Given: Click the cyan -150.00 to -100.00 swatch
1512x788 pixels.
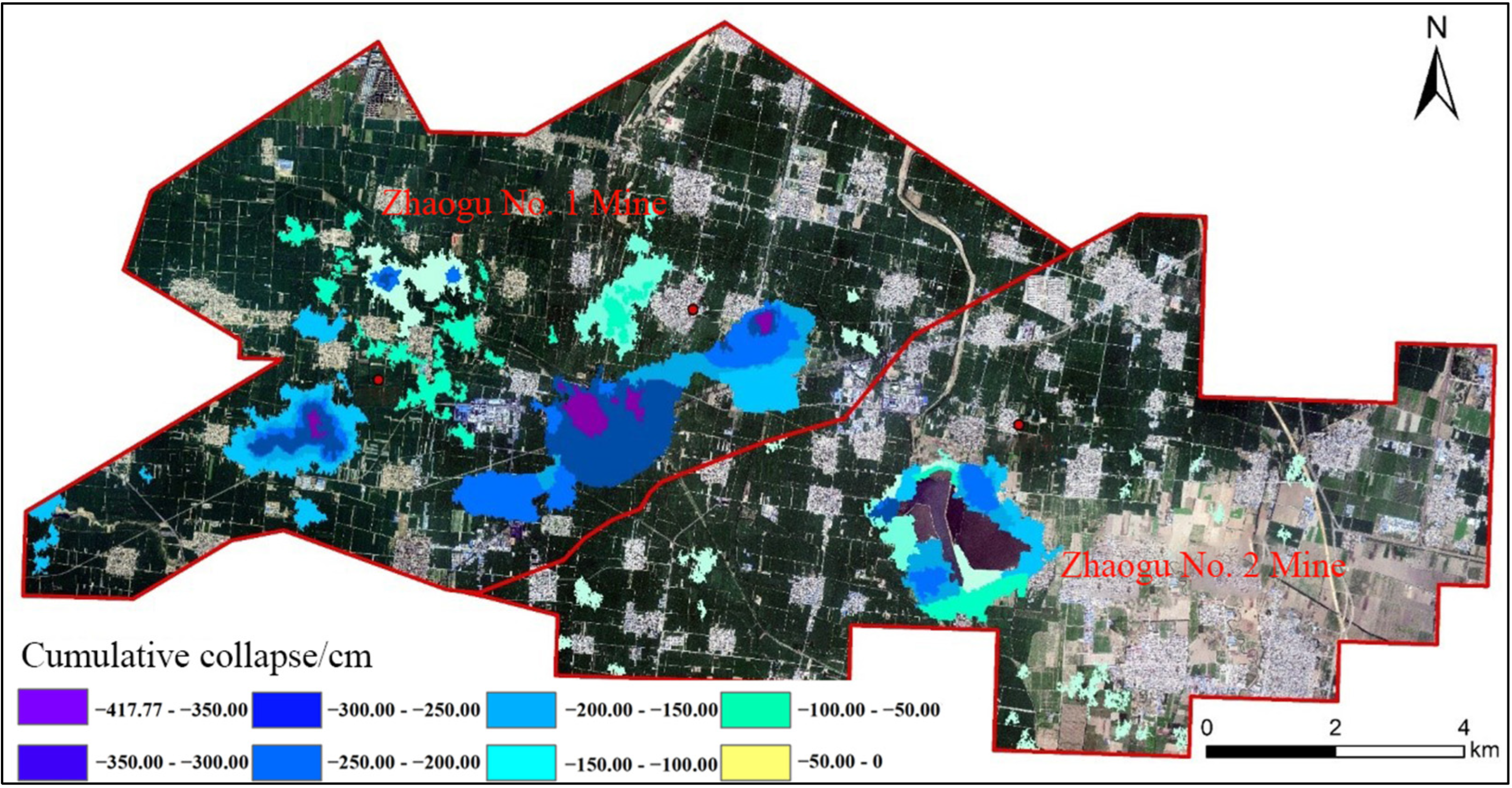Looking at the screenshot, I should click(521, 762).
